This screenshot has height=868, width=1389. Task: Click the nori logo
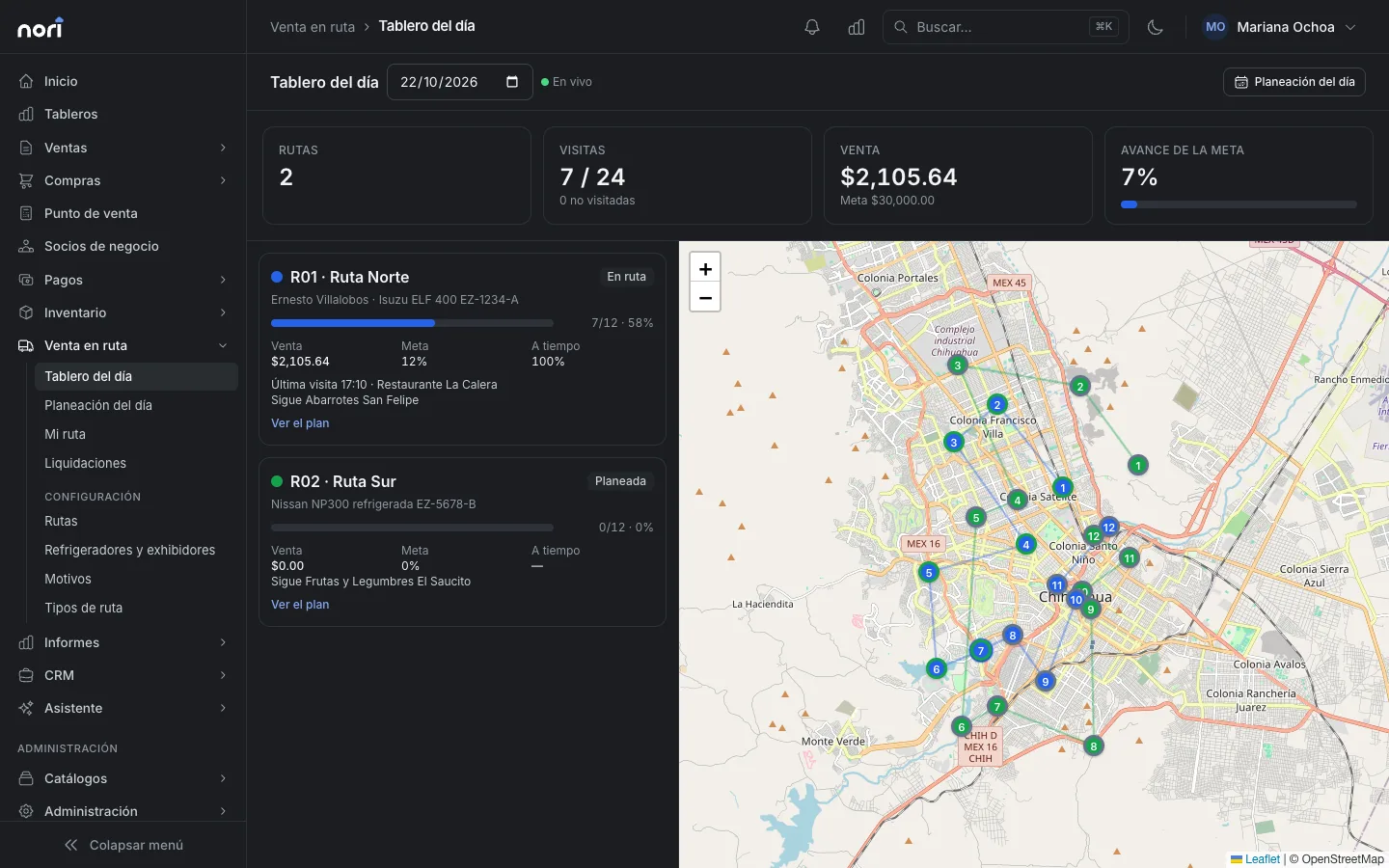click(x=41, y=28)
